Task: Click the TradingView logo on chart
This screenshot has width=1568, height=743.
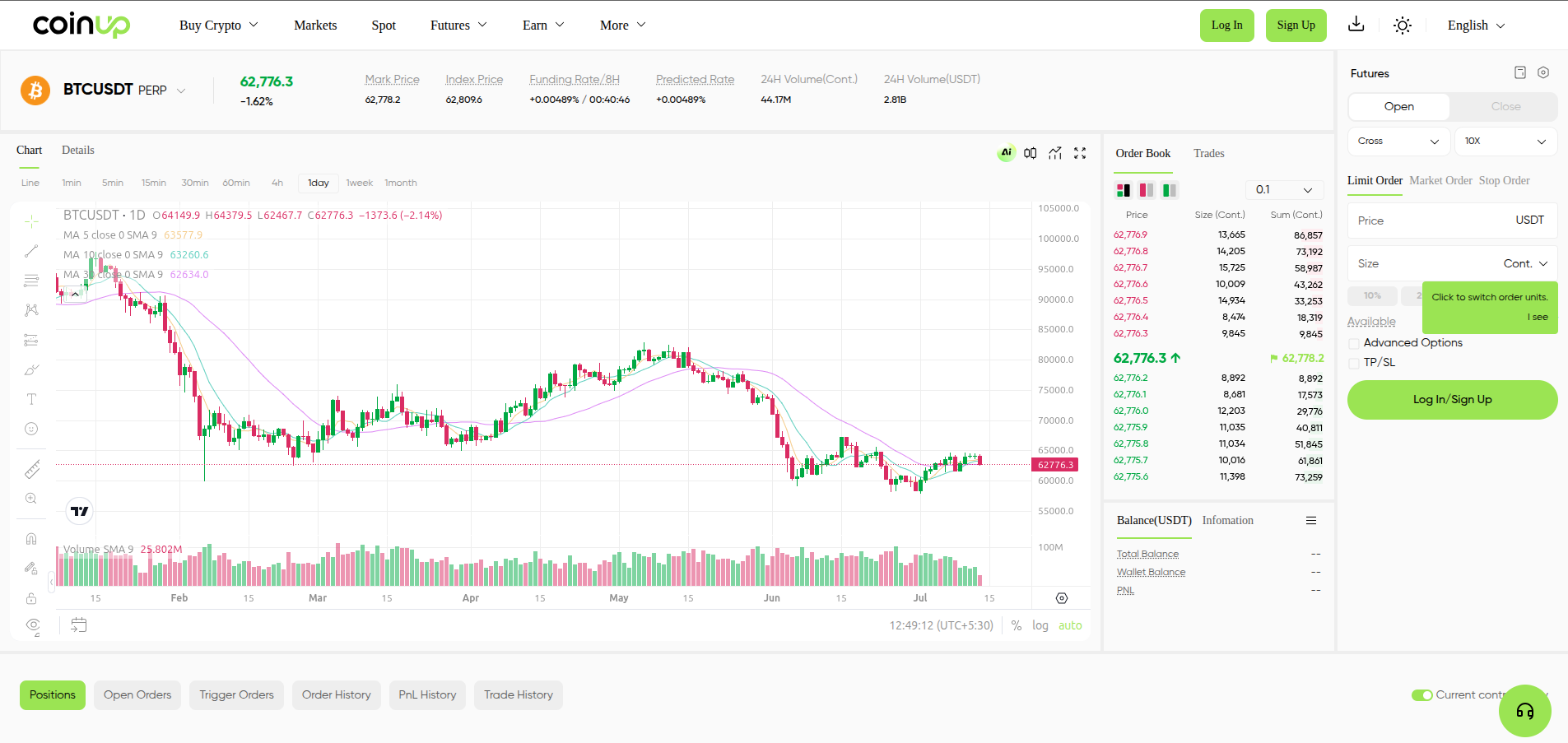Action: 79,511
